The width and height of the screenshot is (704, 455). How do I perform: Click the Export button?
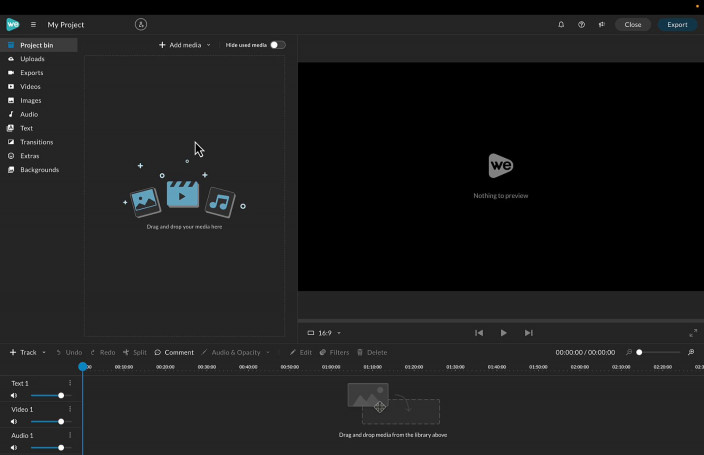(x=677, y=24)
